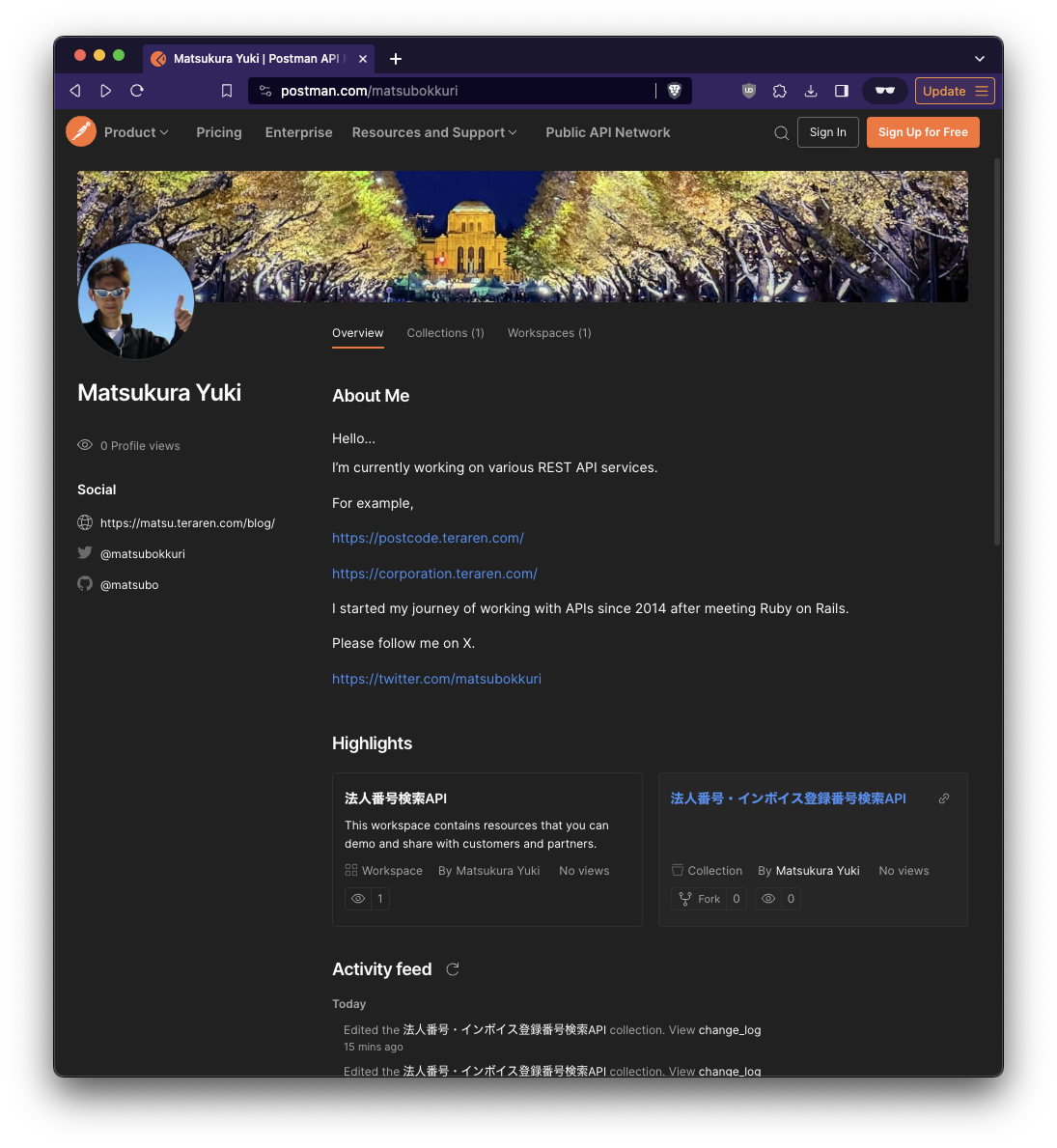Open the Enterprise page
This screenshot has width=1057, height=1148.
pos(298,132)
